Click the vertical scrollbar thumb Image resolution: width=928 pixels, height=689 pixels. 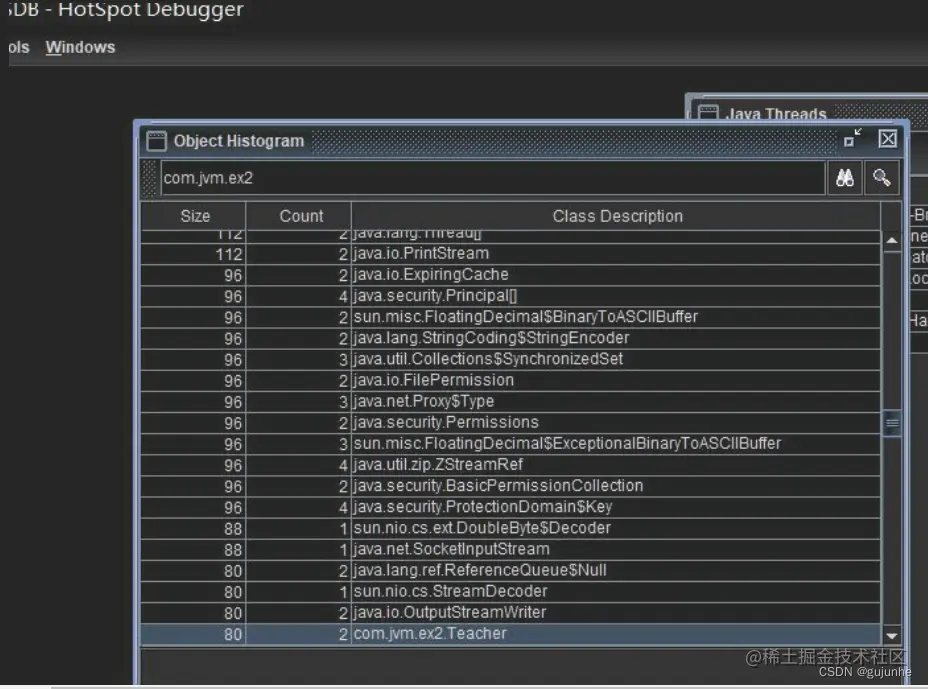click(x=891, y=423)
